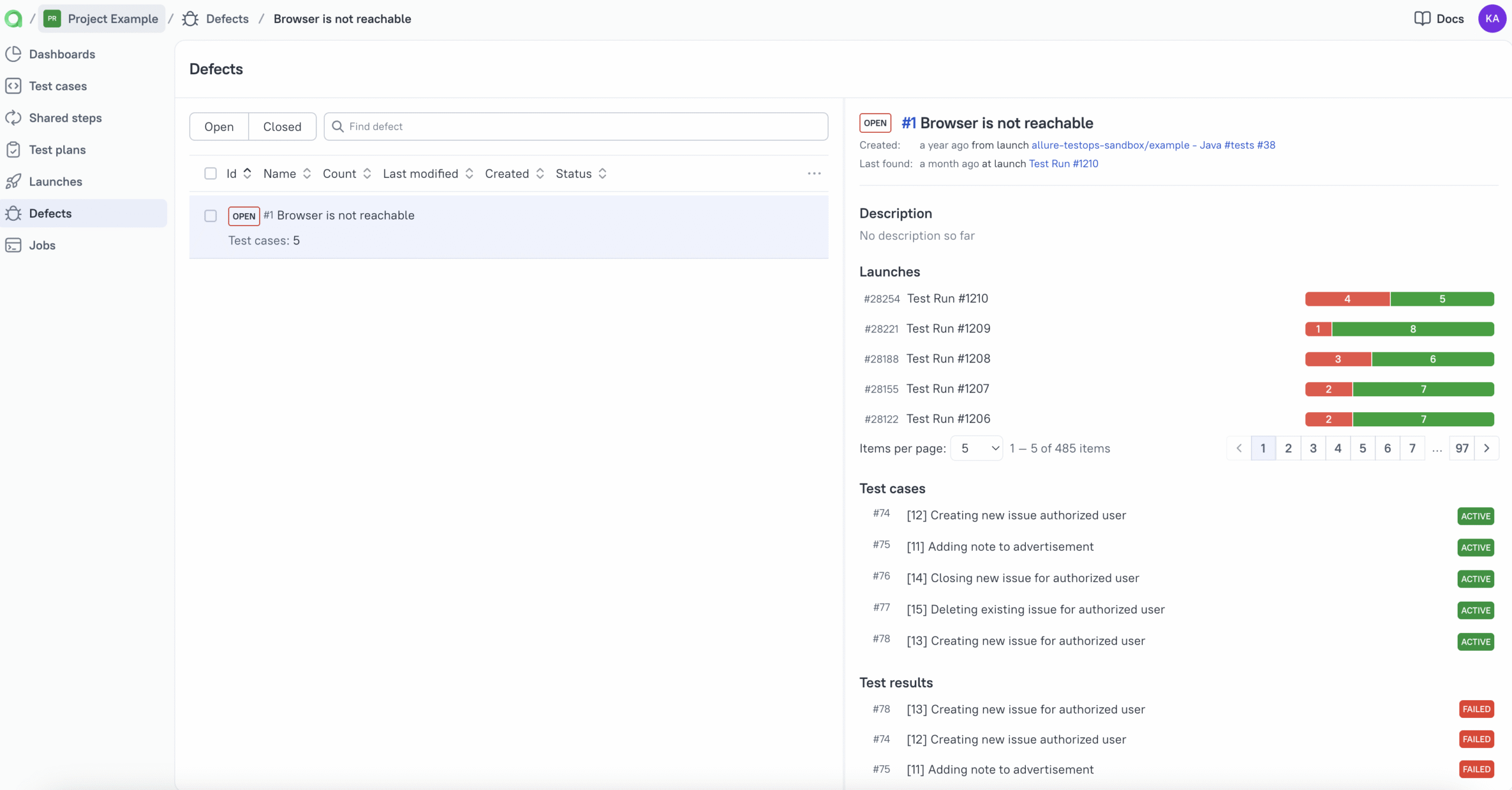
Task: Click the three-dots table options icon
Action: coord(814,174)
